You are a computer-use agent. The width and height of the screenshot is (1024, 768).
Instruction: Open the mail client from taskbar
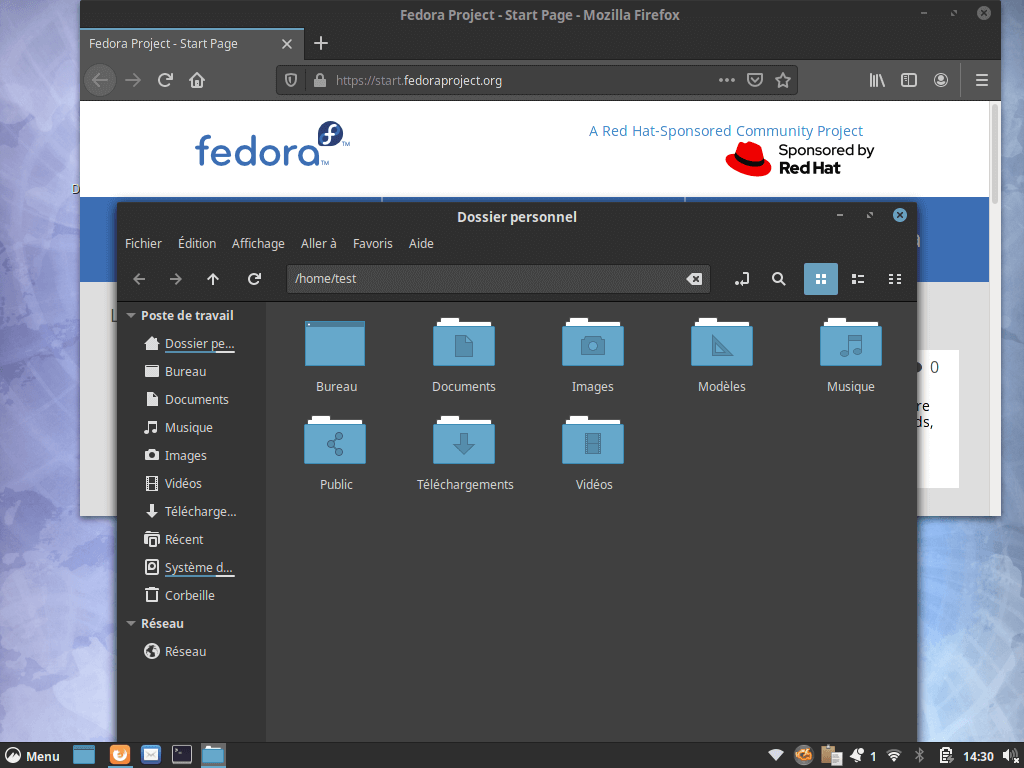point(151,755)
